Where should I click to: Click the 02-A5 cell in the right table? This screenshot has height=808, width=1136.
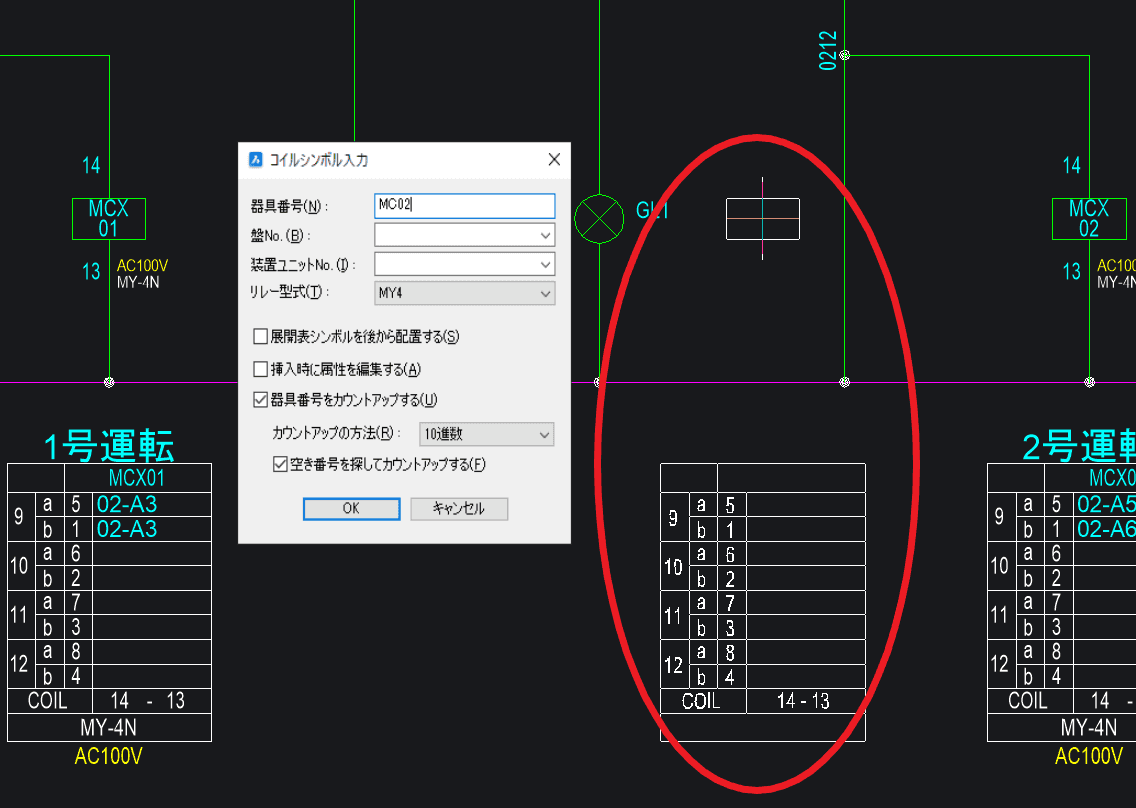click(1106, 504)
